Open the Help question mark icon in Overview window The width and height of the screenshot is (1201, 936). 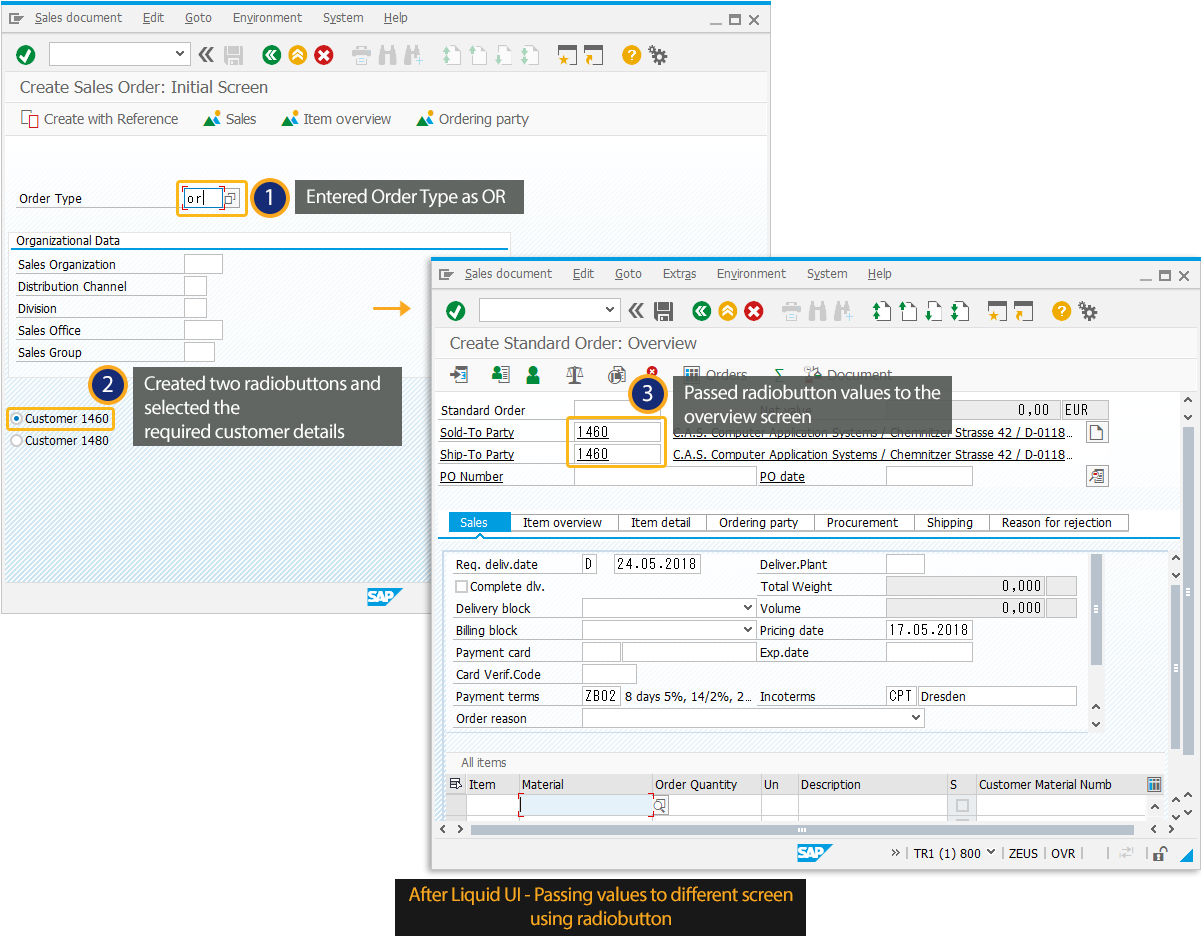[1061, 311]
